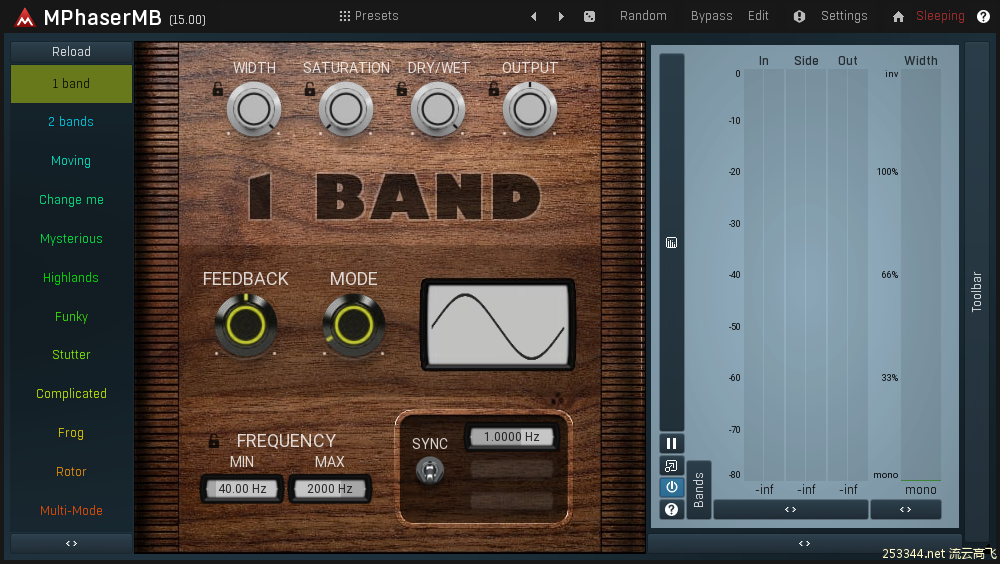Image resolution: width=1000 pixels, height=564 pixels.
Task: Select the '1 band' preset
Action: tap(71, 84)
